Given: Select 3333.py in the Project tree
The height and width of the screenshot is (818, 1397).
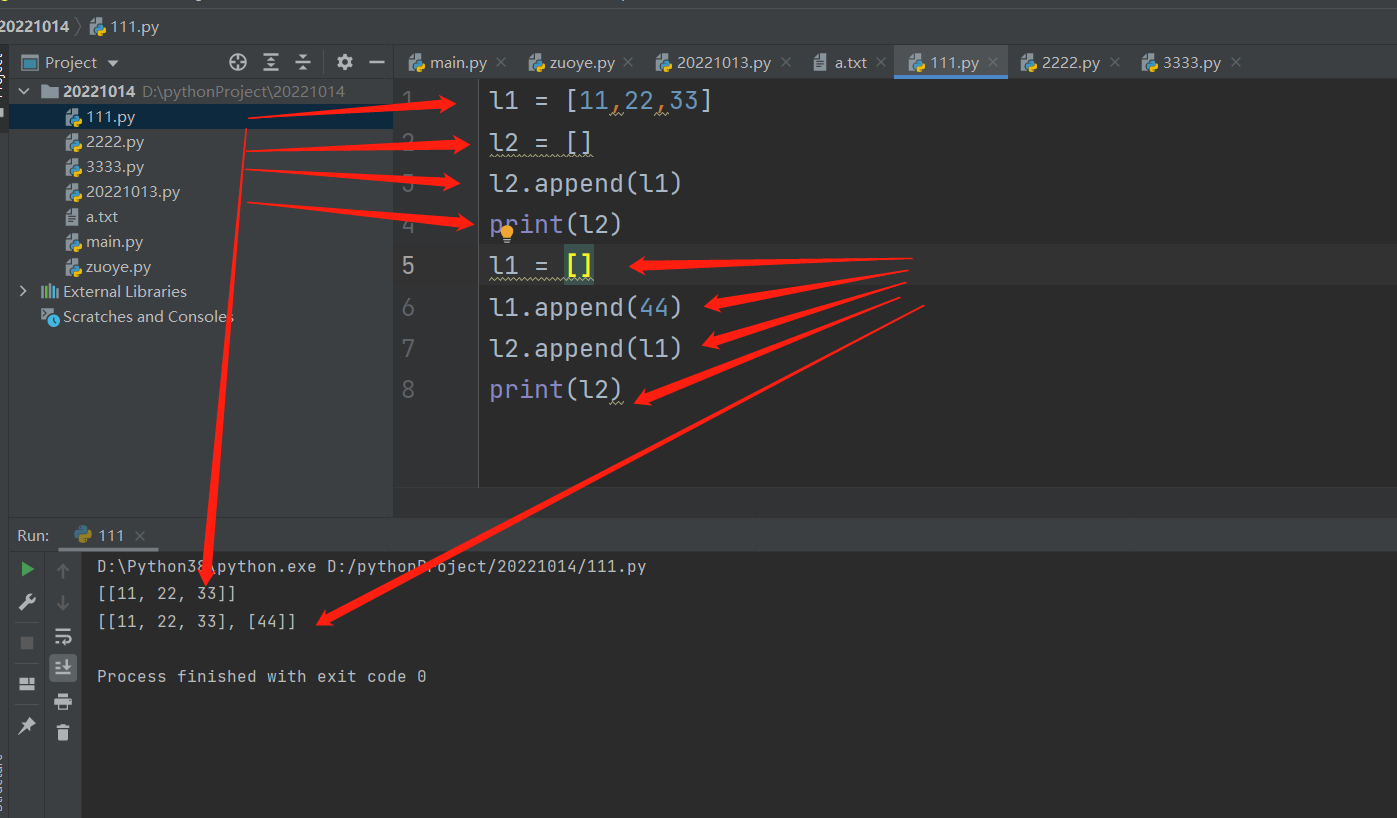Looking at the screenshot, I should 114,167.
